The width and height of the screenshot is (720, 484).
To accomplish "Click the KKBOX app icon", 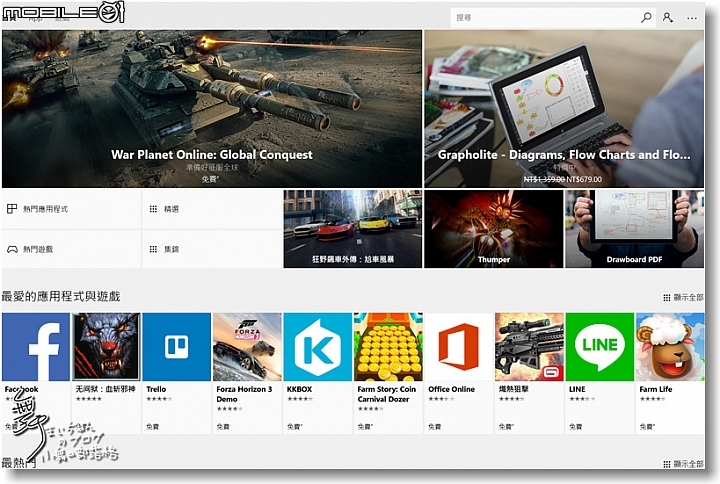I will [318, 347].
